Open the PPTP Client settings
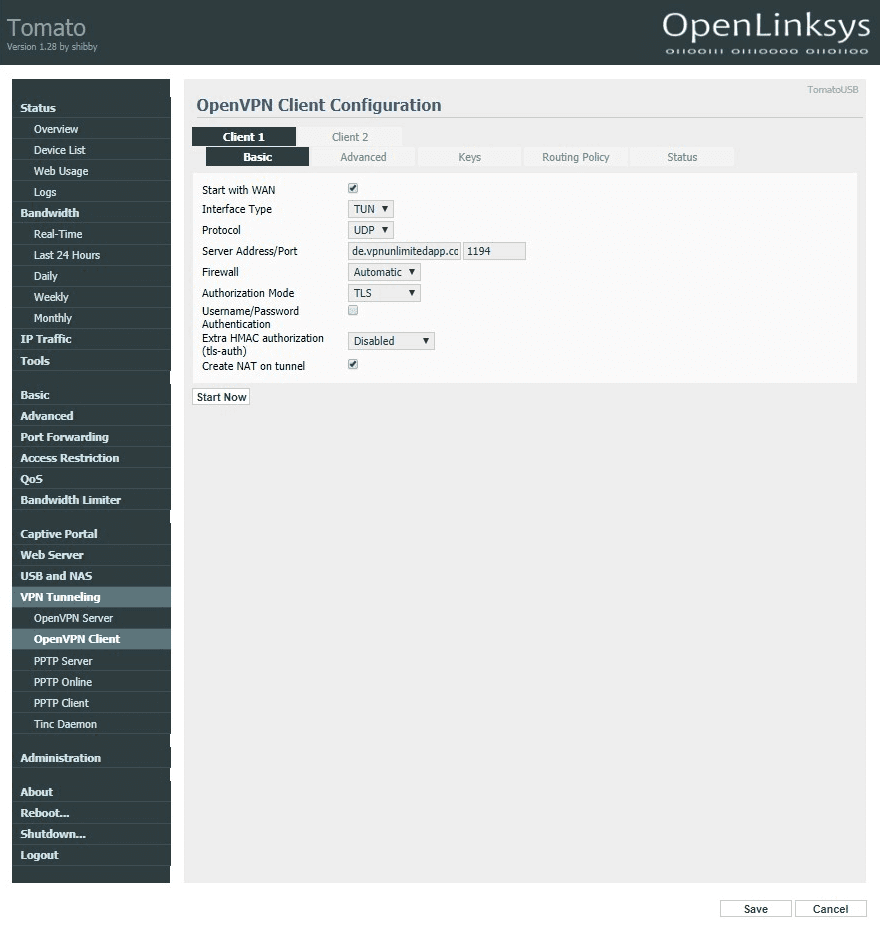This screenshot has height=933, width=880. pyautogui.click(x=59, y=702)
